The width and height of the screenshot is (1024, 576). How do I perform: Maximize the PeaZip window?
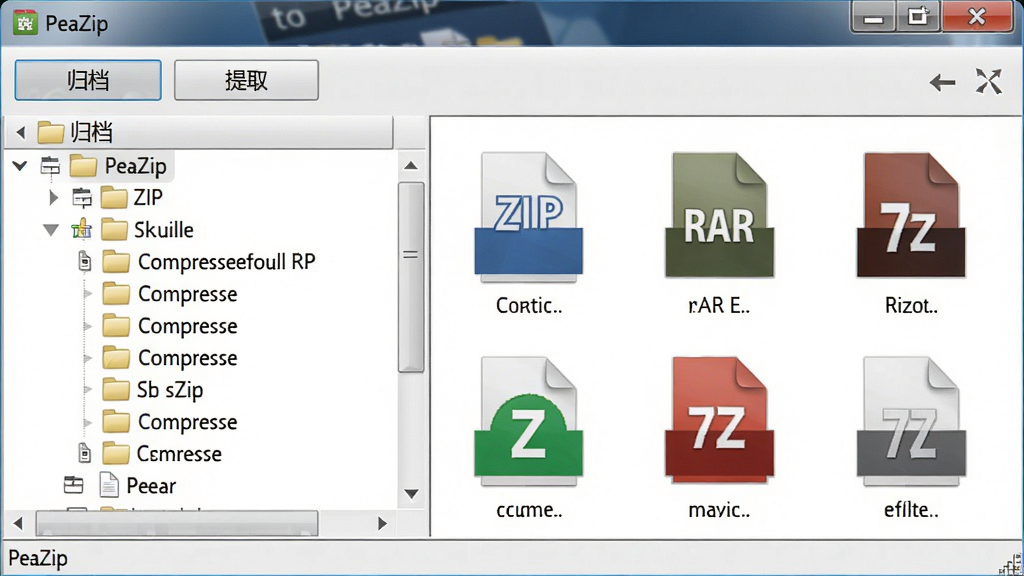pyautogui.click(x=918, y=18)
